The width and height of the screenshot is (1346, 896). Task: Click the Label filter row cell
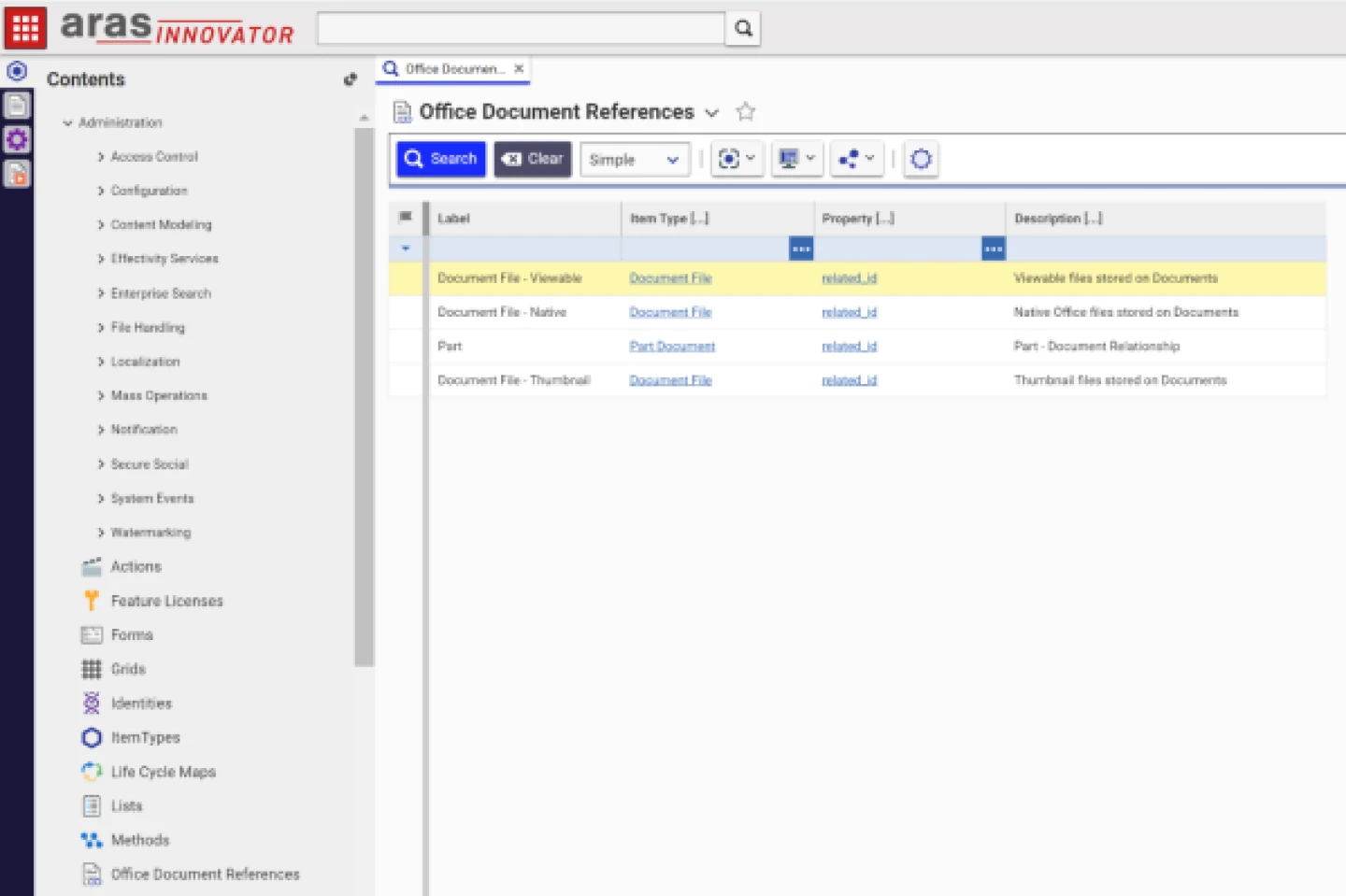tap(524, 249)
